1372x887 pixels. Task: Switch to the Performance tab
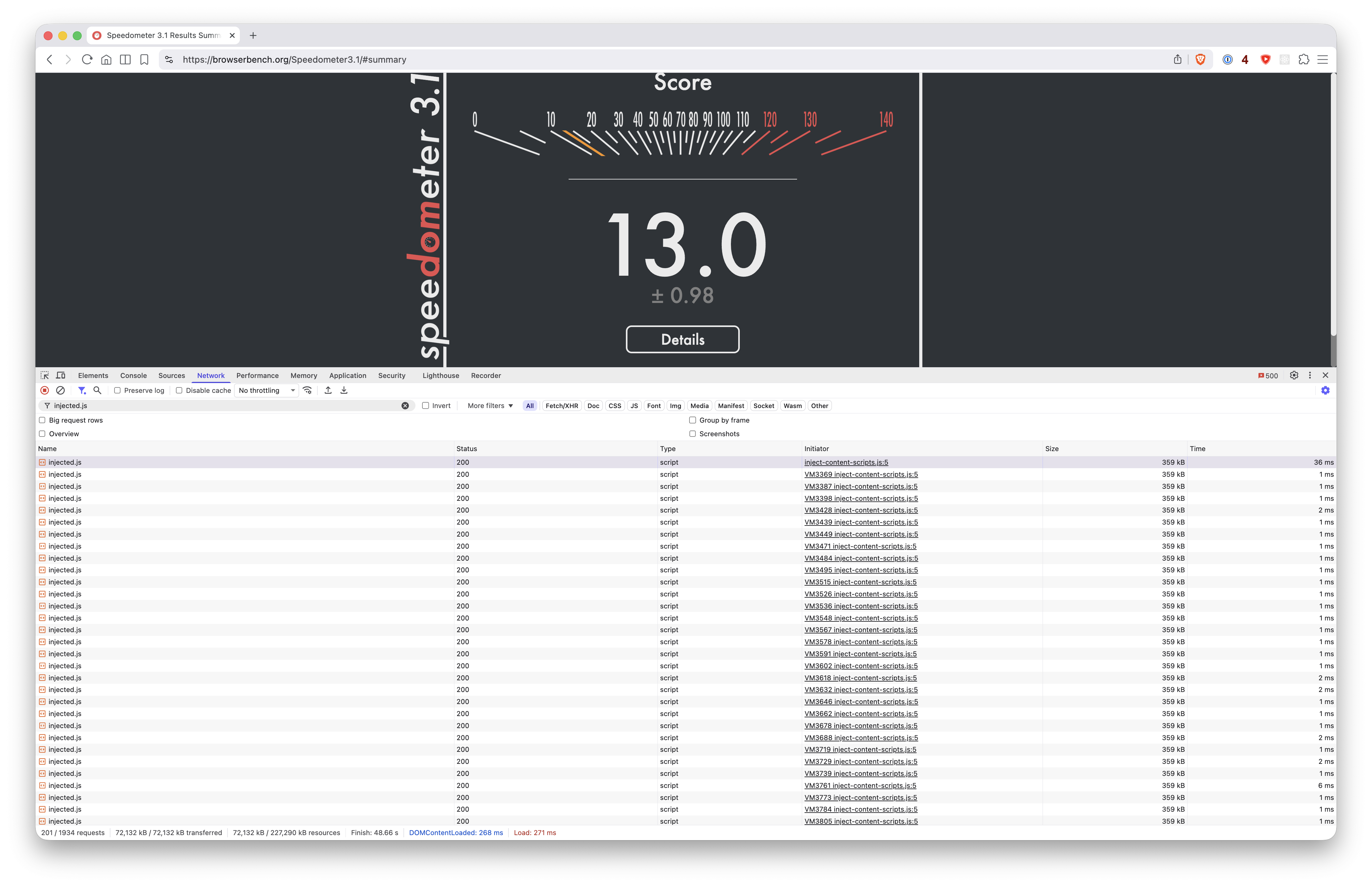pyautogui.click(x=257, y=375)
